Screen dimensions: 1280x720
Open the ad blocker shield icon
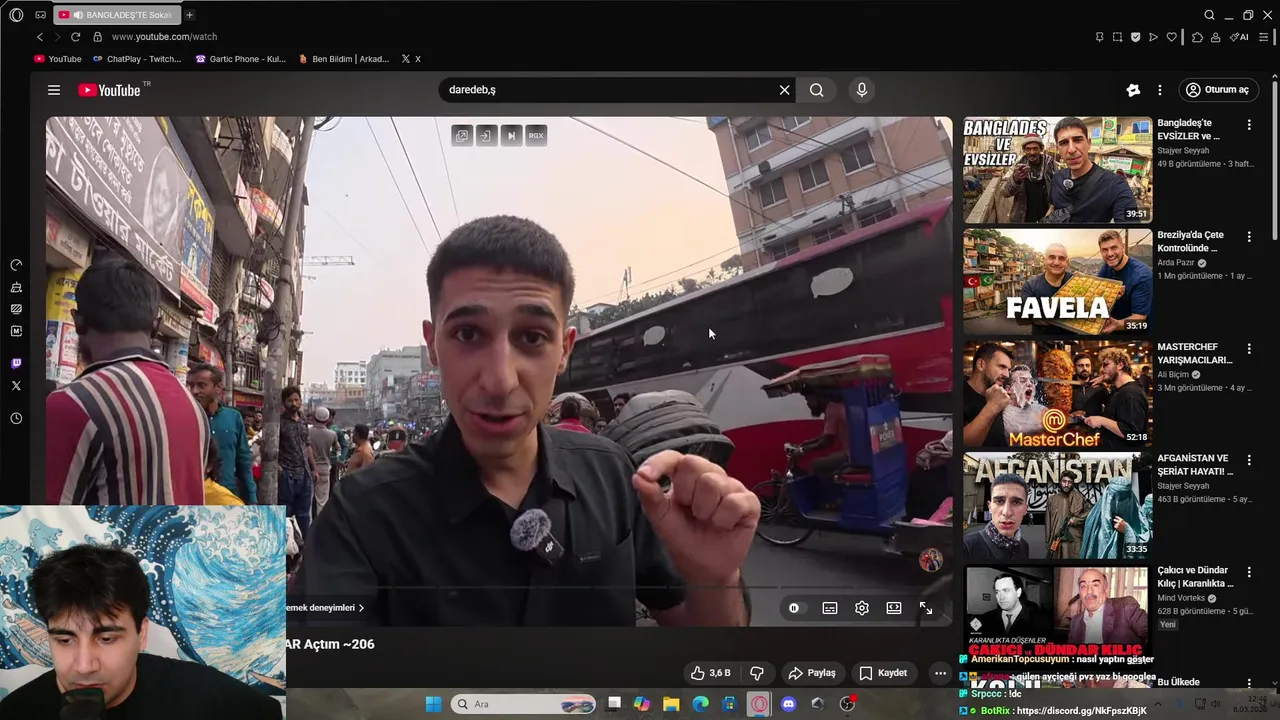[1135, 37]
